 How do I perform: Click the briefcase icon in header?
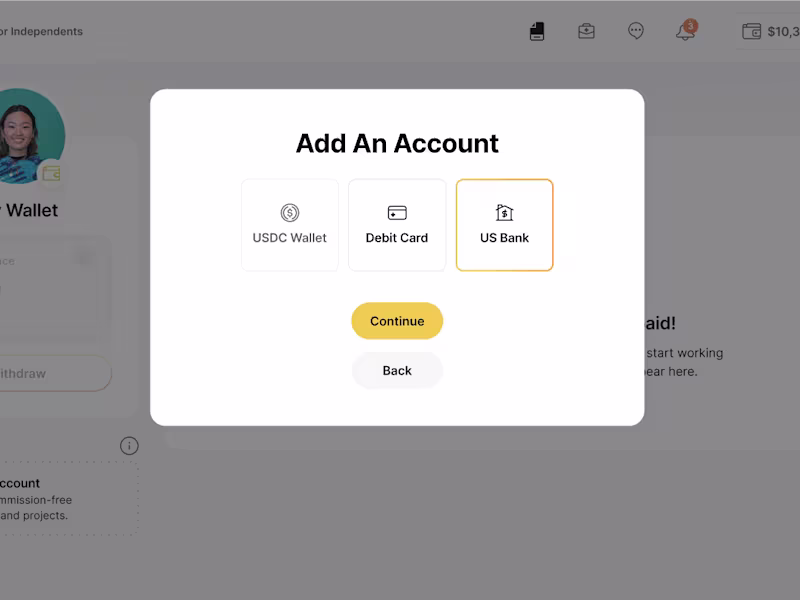[586, 31]
